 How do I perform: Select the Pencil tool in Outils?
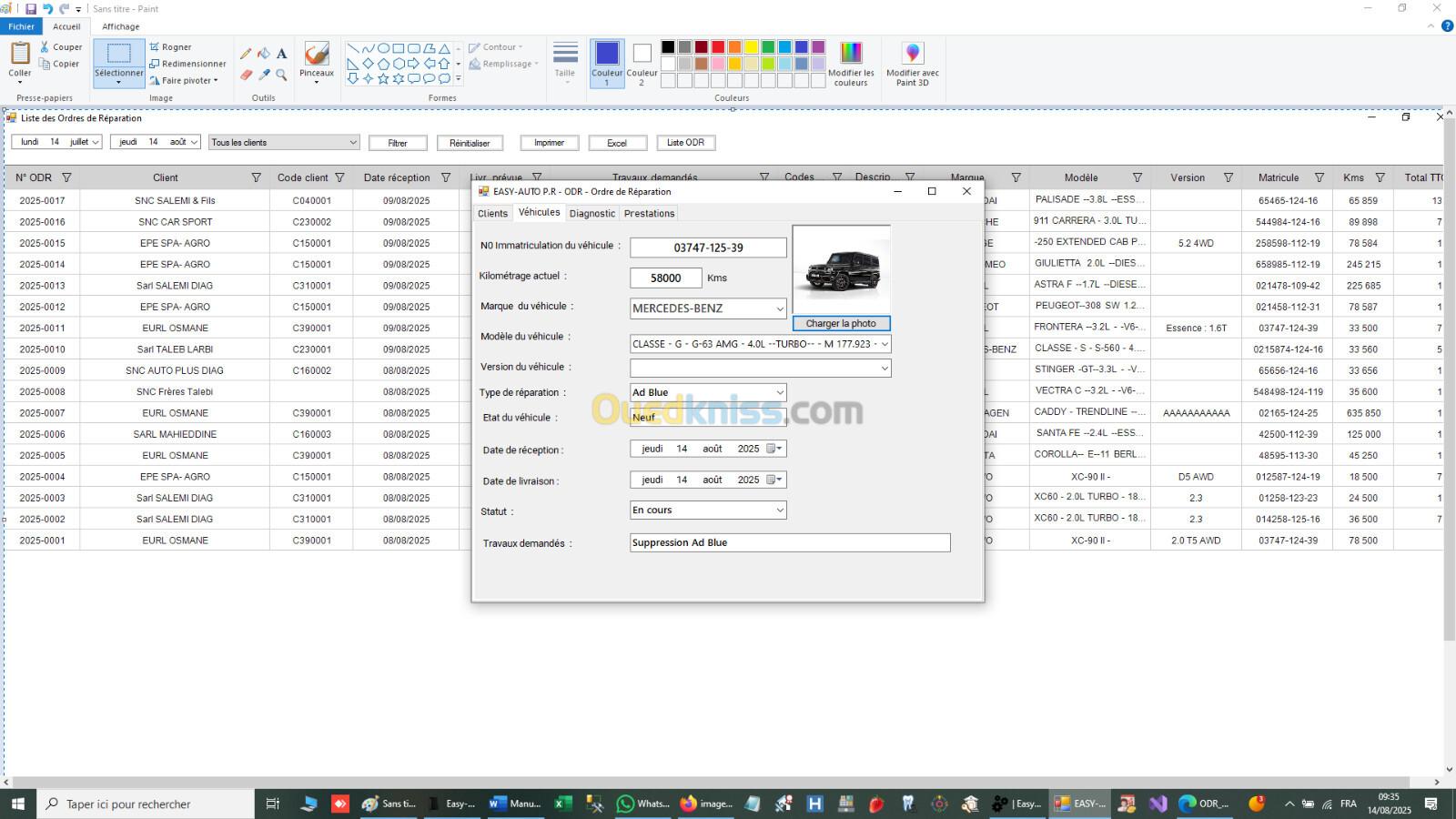tap(246, 54)
